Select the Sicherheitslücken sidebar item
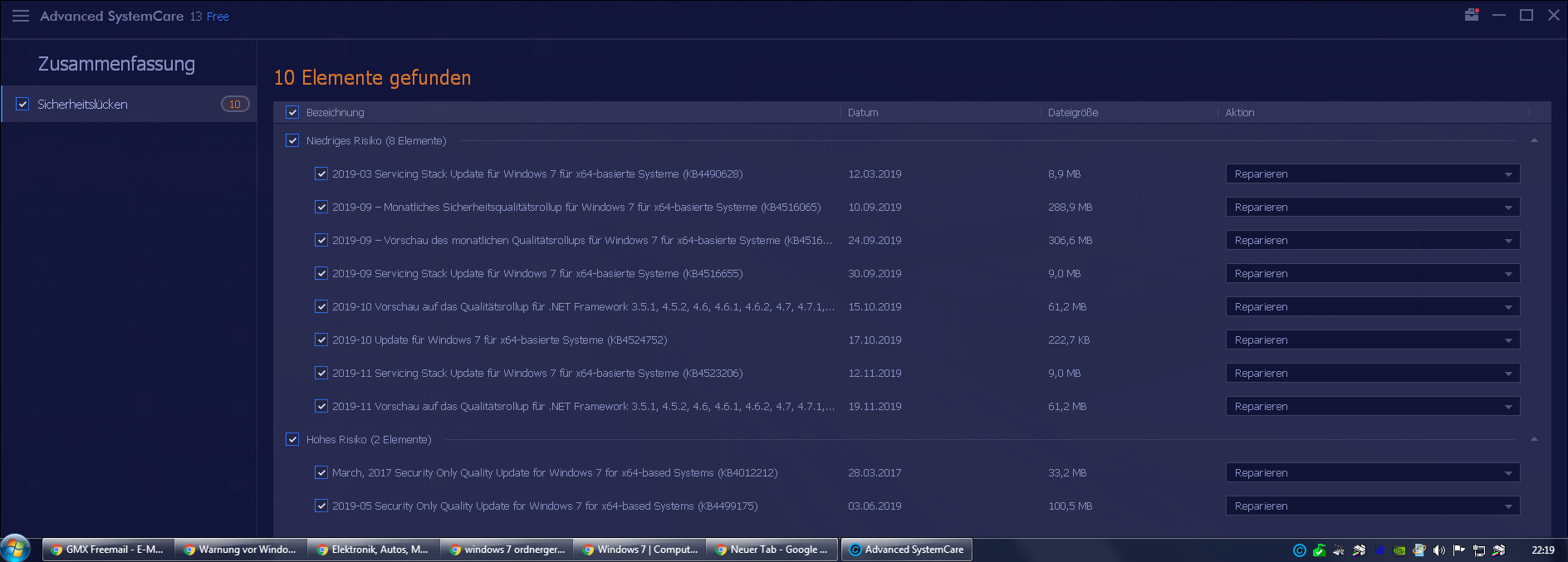Image resolution: width=1568 pixels, height=562 pixels. click(x=129, y=104)
